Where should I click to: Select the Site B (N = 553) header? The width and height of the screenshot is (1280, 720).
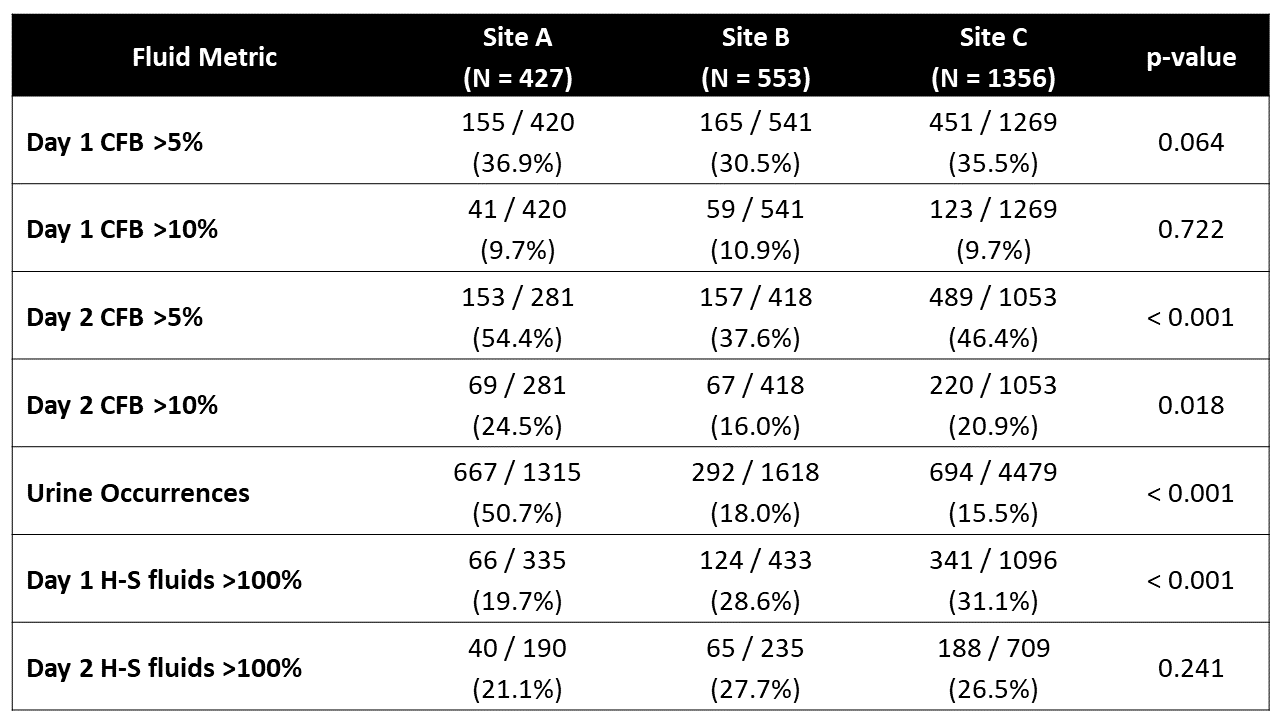[755, 57]
